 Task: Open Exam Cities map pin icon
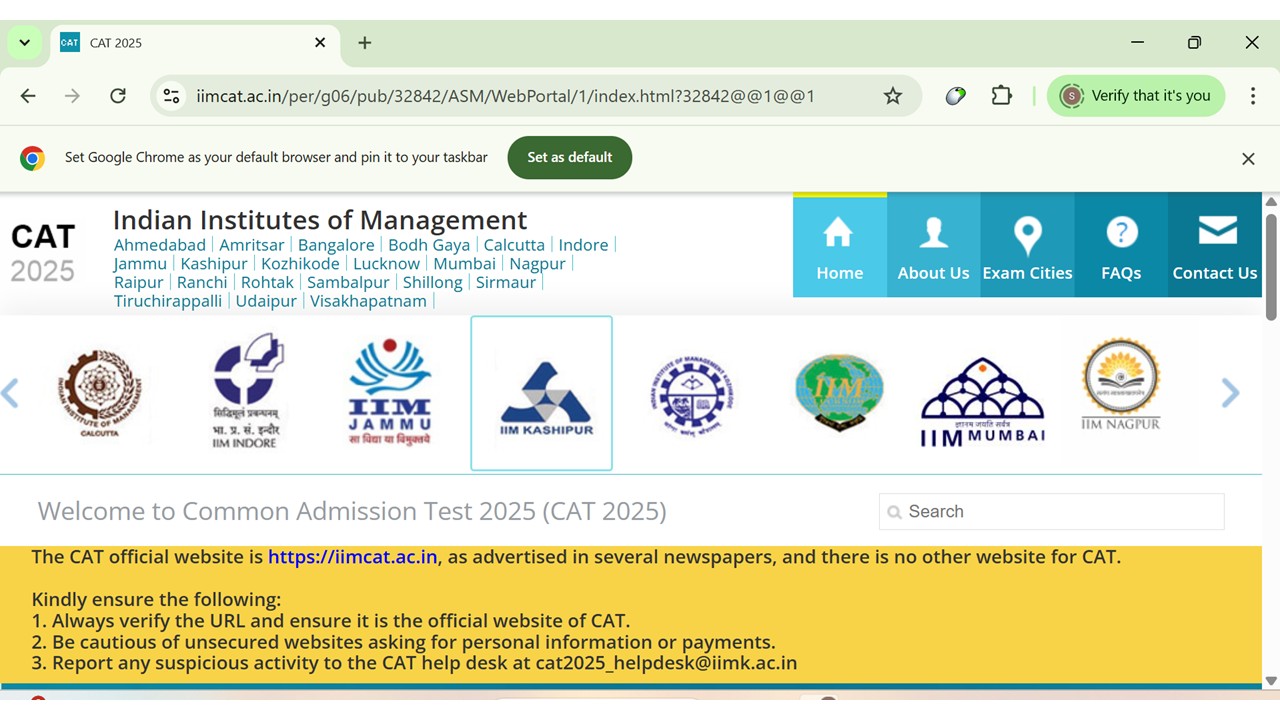1027,236
